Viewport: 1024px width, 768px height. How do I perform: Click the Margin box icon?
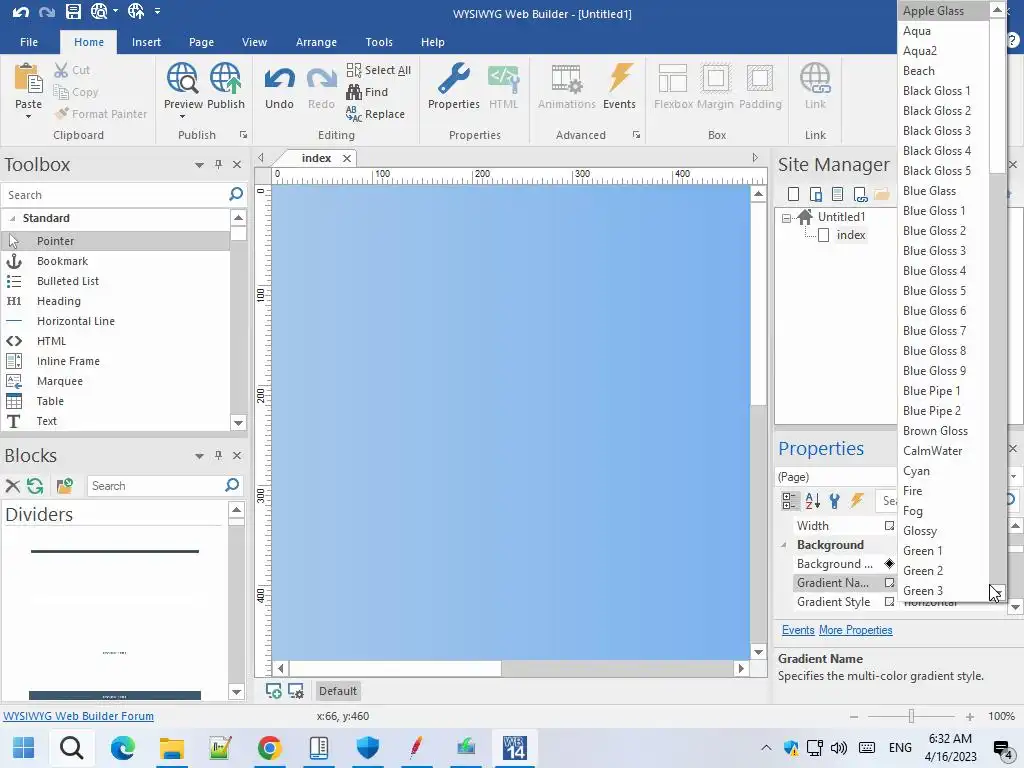point(715,78)
